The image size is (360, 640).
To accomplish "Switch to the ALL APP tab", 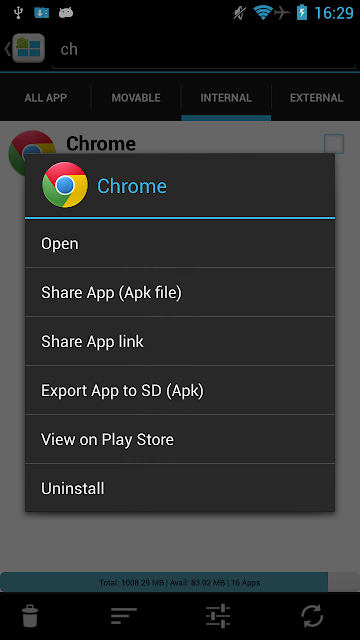I will click(45, 98).
